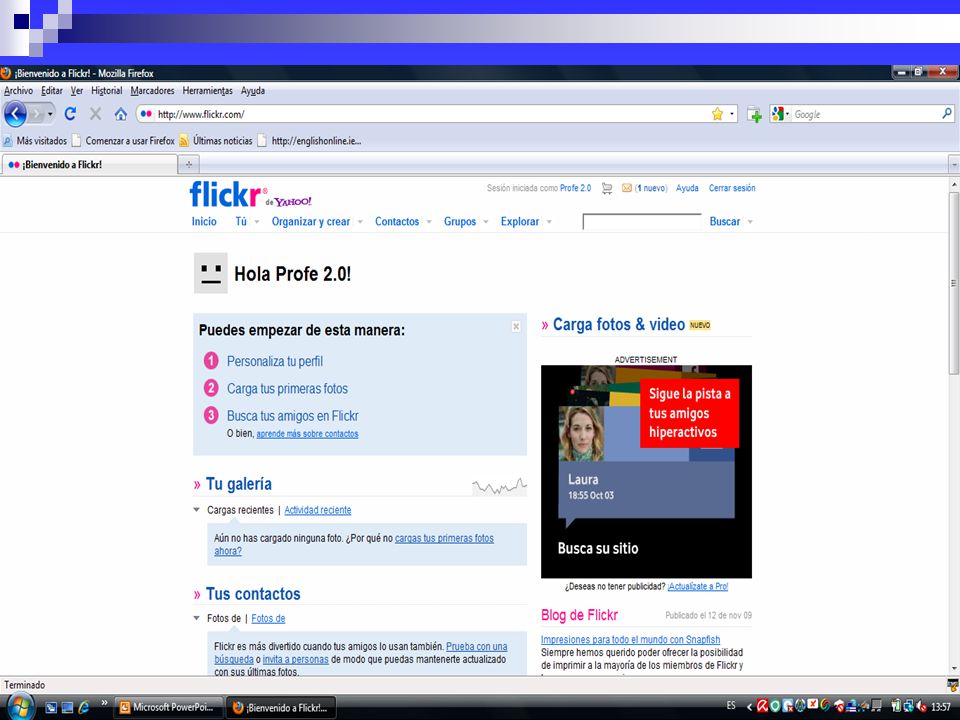The height and width of the screenshot is (720, 960).
Task: Click the Firefox taskbar button
Action: coord(280,707)
